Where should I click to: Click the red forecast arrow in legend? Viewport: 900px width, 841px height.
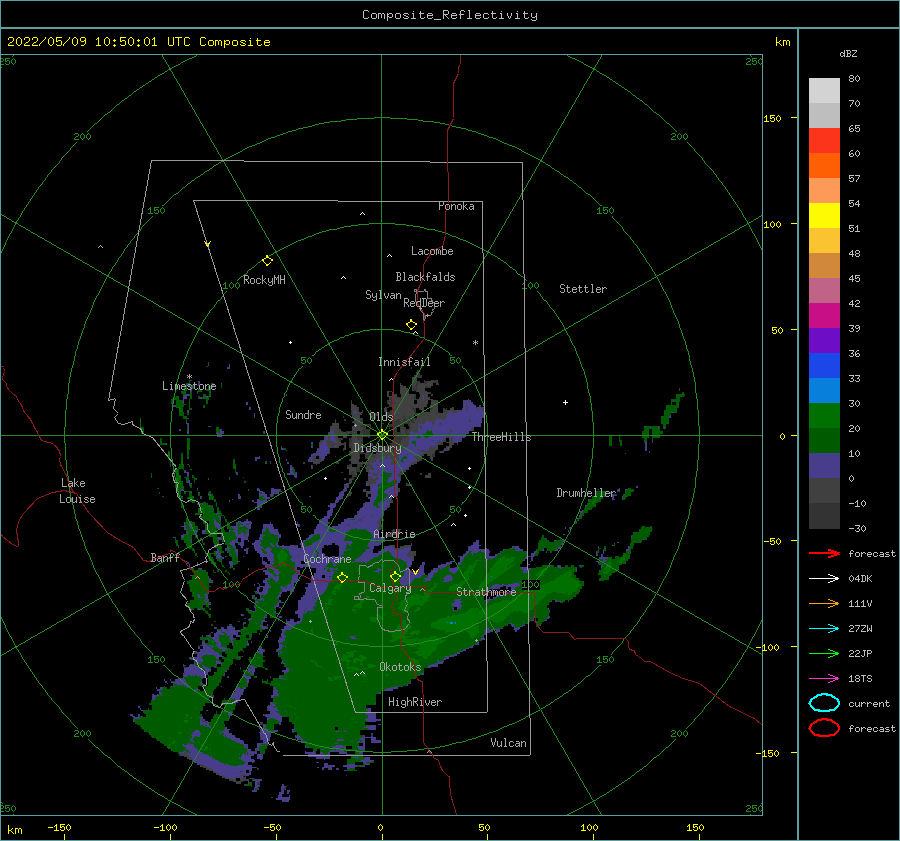tap(824, 553)
